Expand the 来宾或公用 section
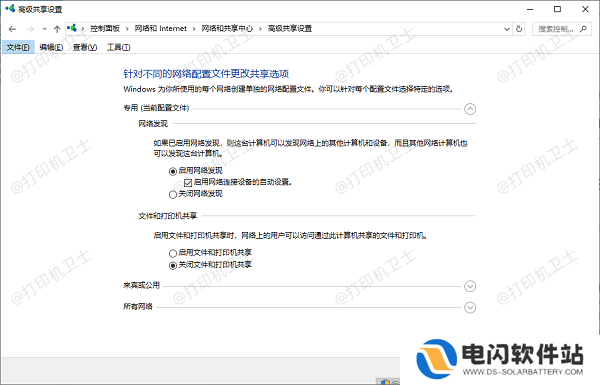This screenshot has width=600, height=385. point(470,286)
